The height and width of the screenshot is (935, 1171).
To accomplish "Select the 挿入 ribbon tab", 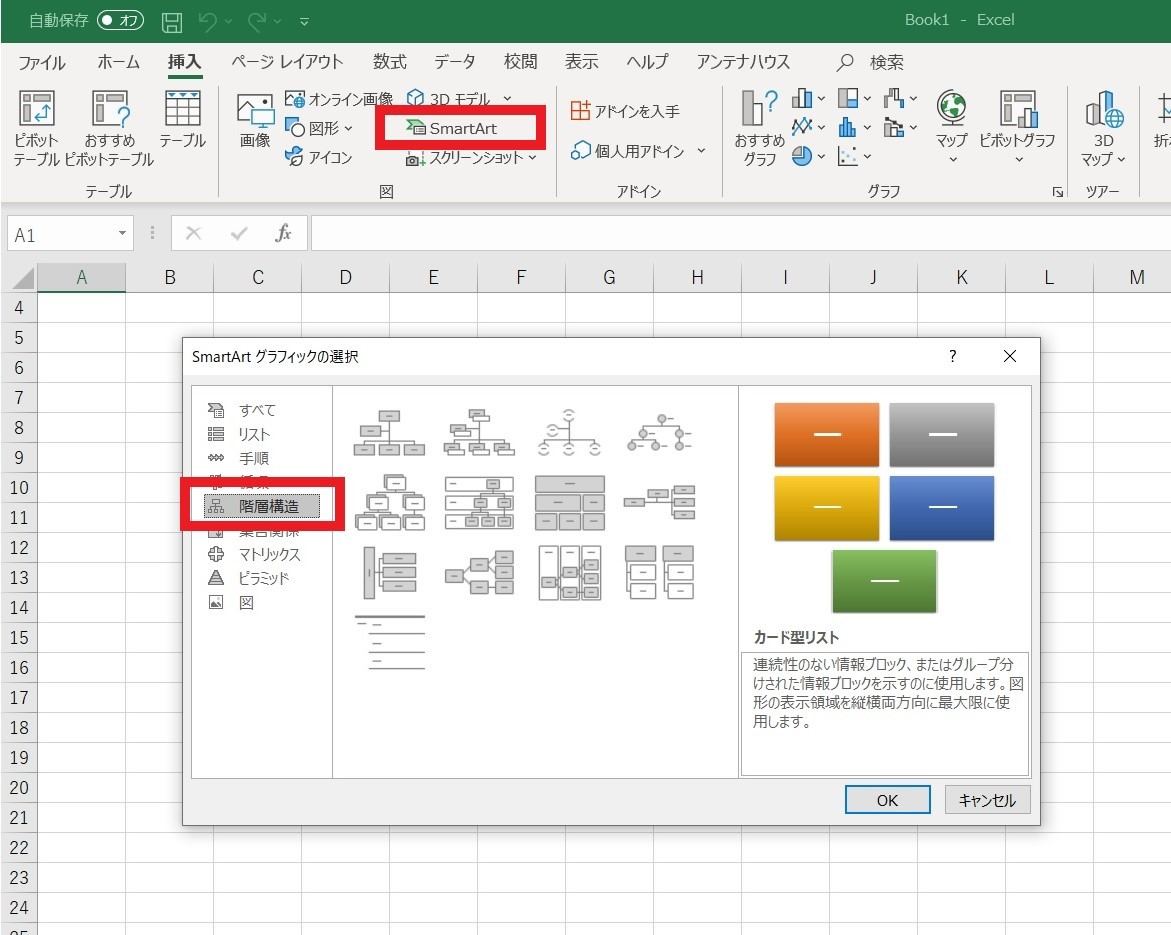I will 184,62.
